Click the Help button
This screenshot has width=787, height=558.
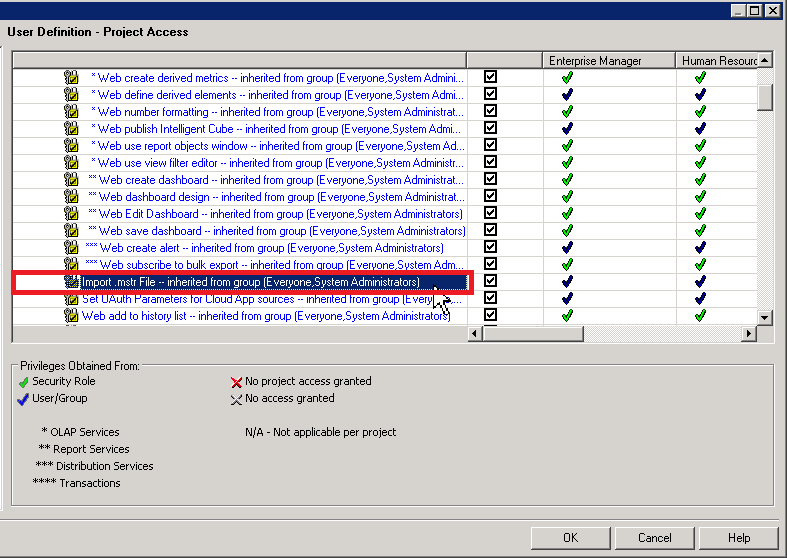(x=739, y=538)
